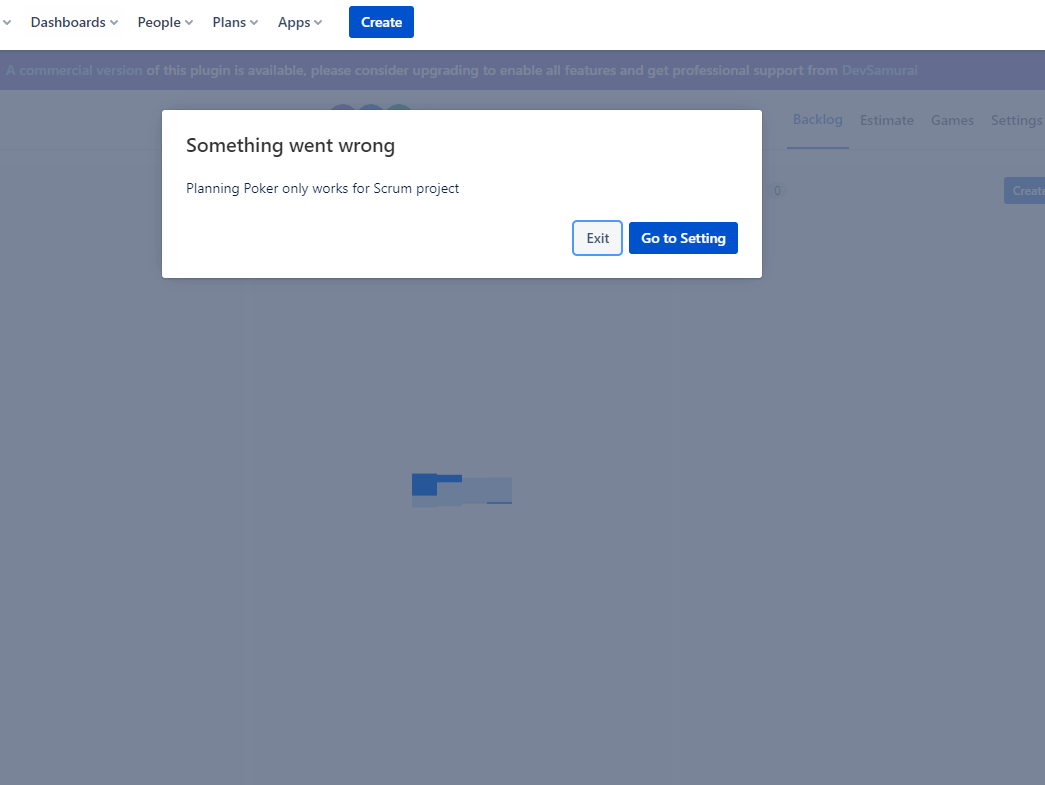Switch to the Backlog tab
The width and height of the screenshot is (1045, 785).
point(818,120)
